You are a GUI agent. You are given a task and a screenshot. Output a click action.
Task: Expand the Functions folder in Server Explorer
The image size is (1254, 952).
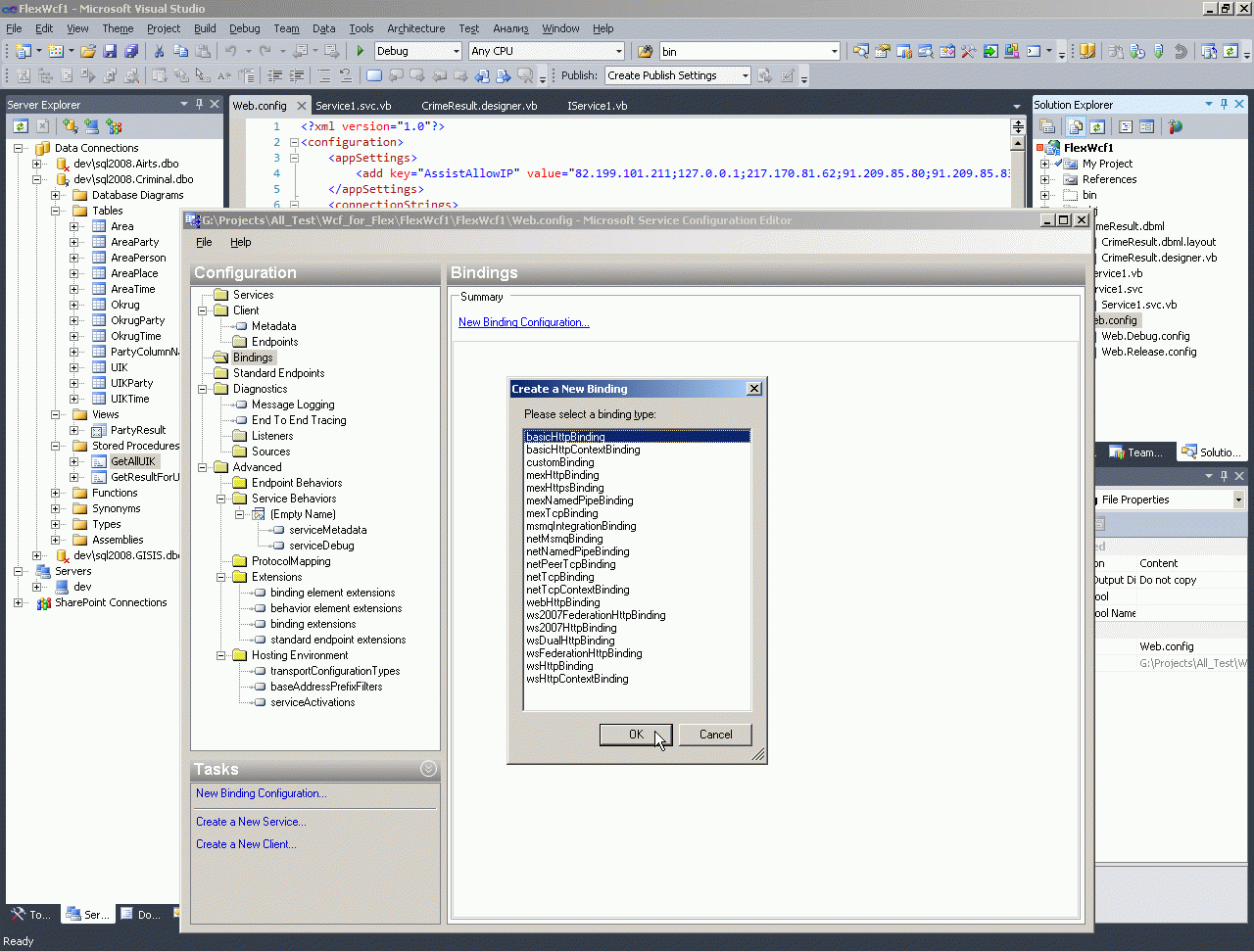click(56, 493)
